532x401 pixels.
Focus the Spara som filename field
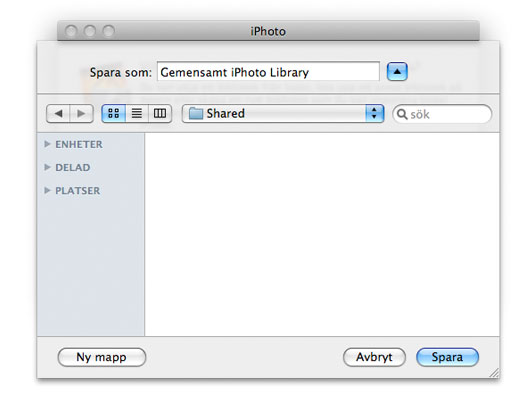tap(268, 72)
